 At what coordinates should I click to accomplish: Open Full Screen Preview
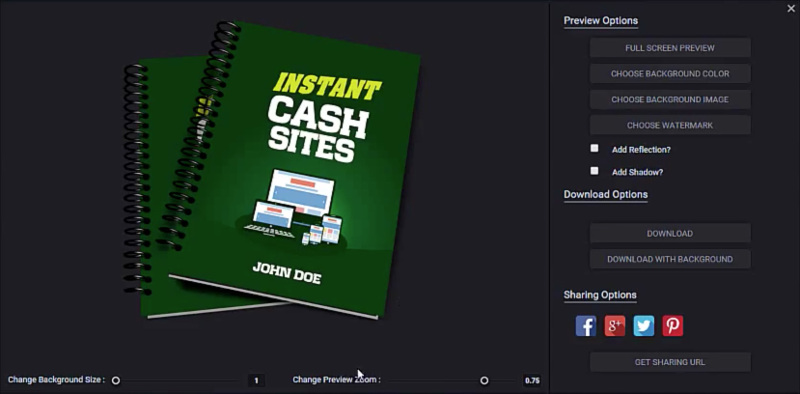pos(670,48)
